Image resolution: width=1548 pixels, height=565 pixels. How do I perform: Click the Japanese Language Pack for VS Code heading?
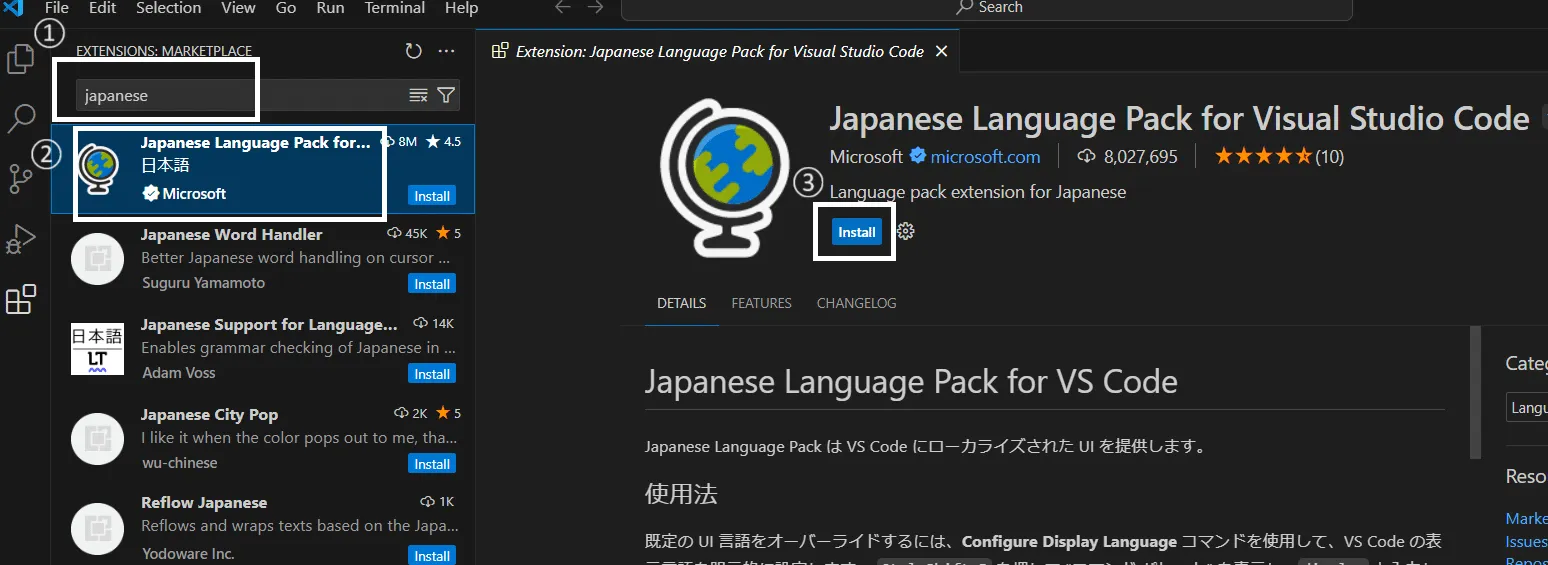point(911,381)
